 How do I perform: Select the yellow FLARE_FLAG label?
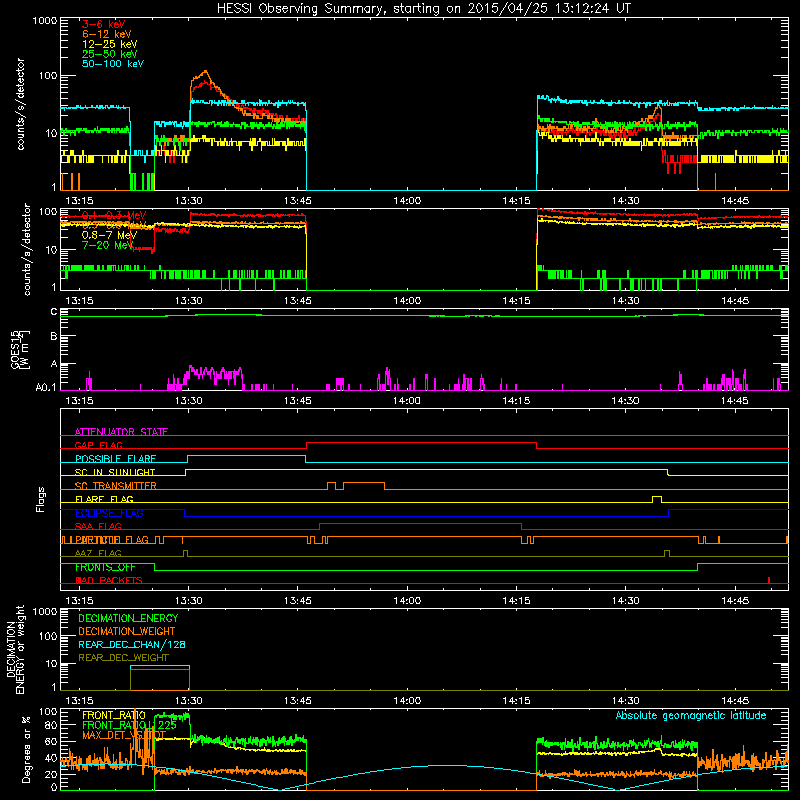click(x=104, y=499)
